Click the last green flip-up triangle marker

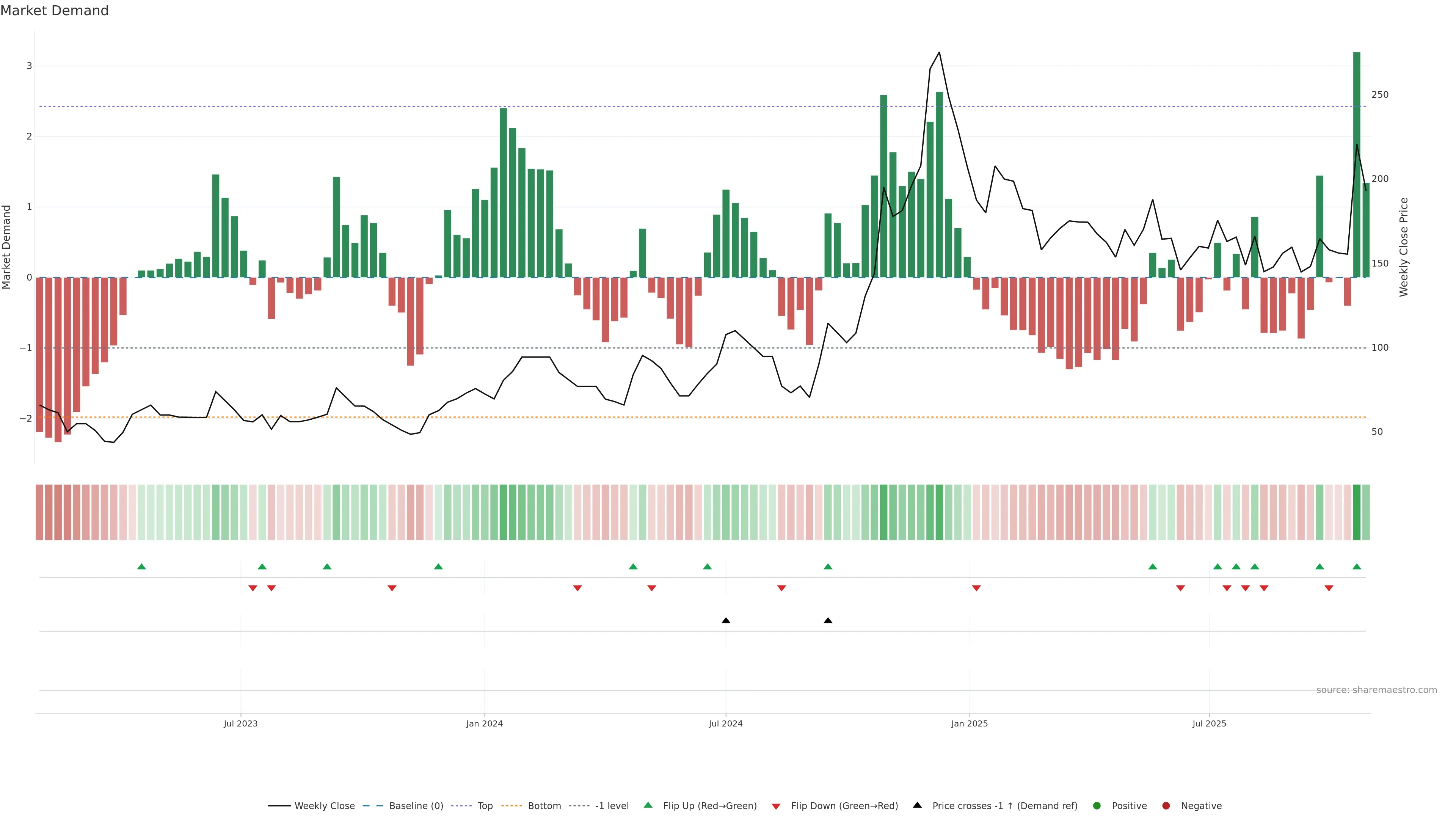tap(1357, 567)
